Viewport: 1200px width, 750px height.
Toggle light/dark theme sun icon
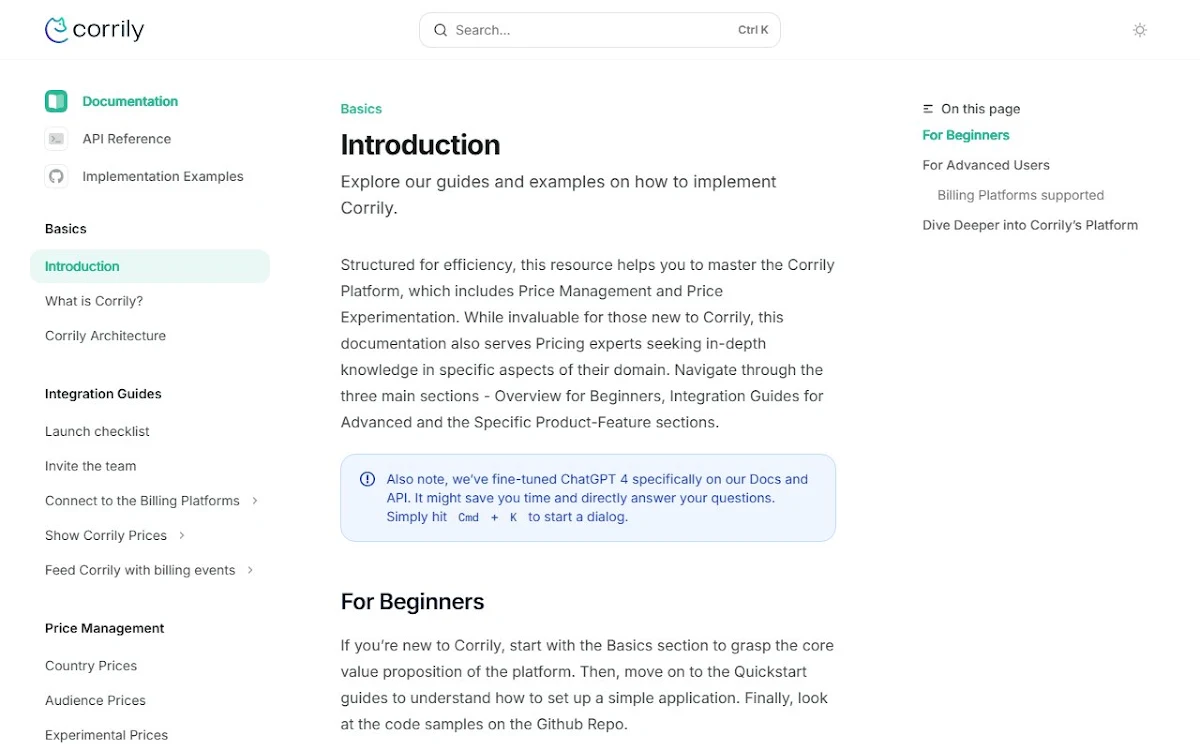coord(1140,30)
